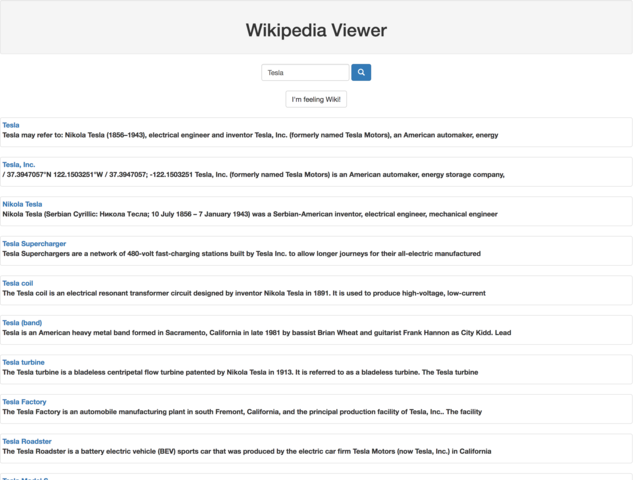640x480 pixels.
Task: Click the Wikipedia Viewer page heading
Action: pyautogui.click(x=316, y=31)
